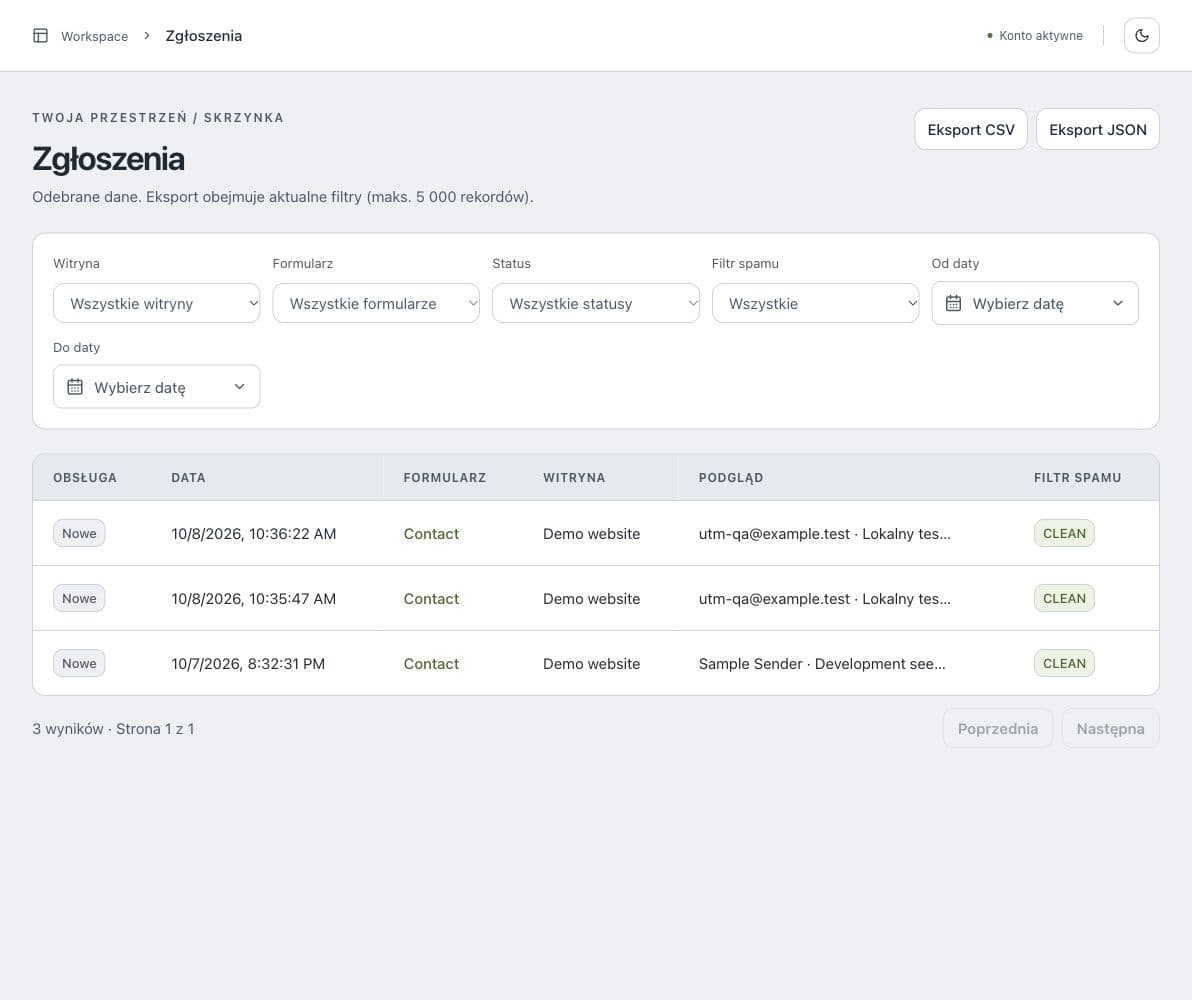Click the DATA column header
1192x1000 pixels.
(189, 478)
